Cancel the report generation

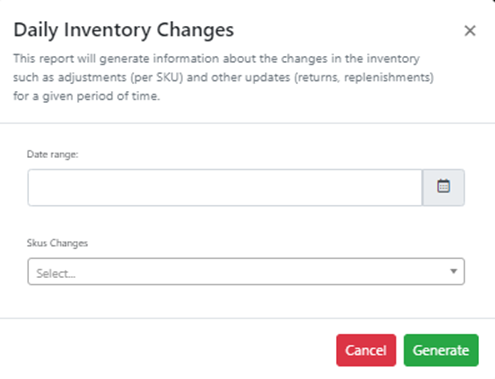366,350
